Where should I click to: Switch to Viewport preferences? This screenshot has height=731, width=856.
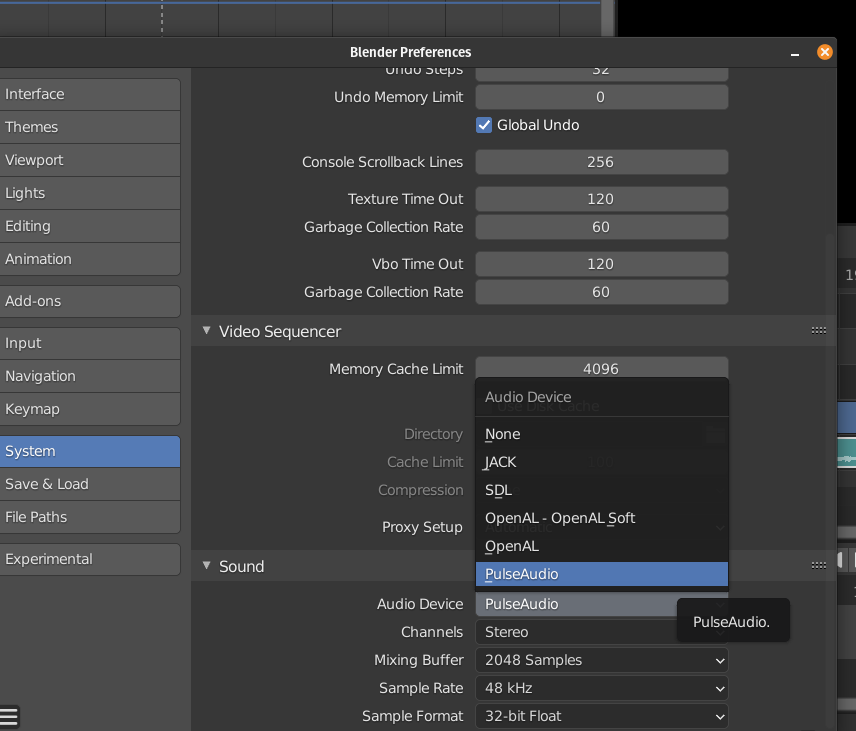90,160
